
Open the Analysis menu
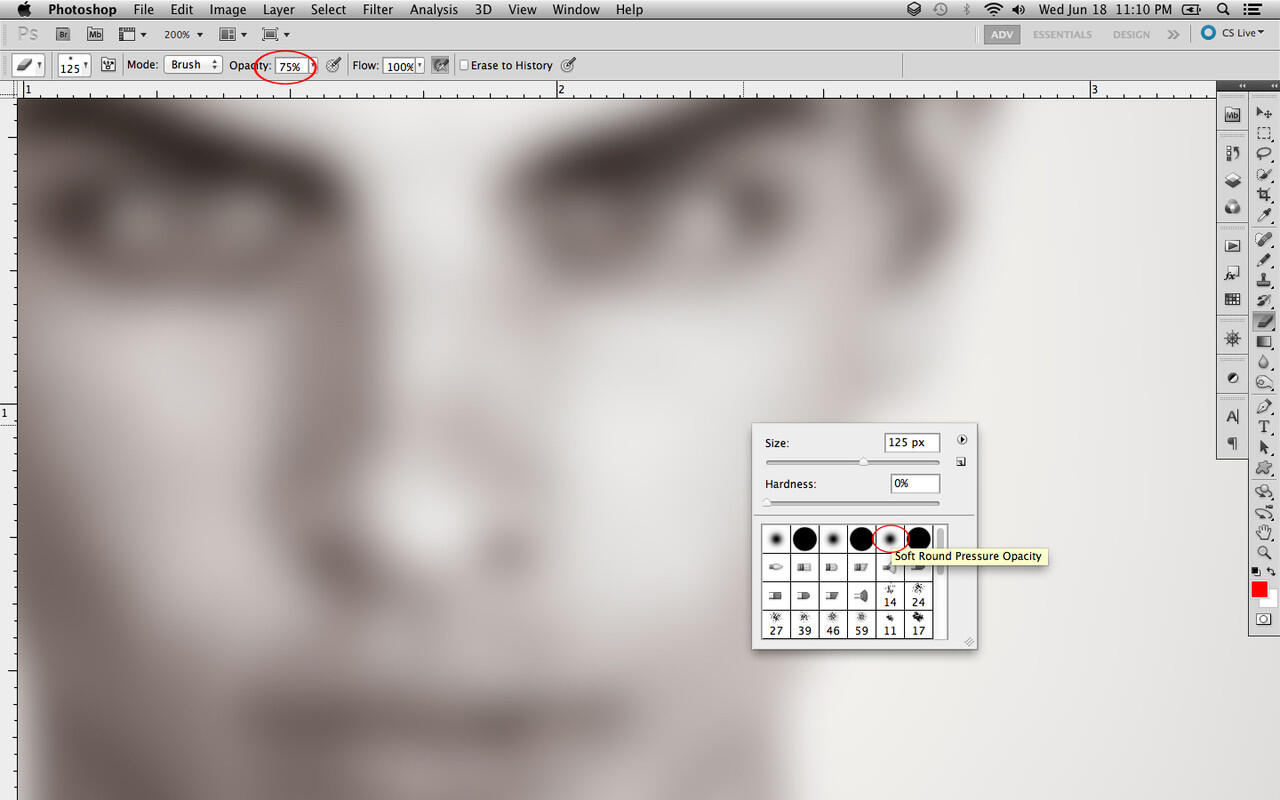(x=434, y=10)
